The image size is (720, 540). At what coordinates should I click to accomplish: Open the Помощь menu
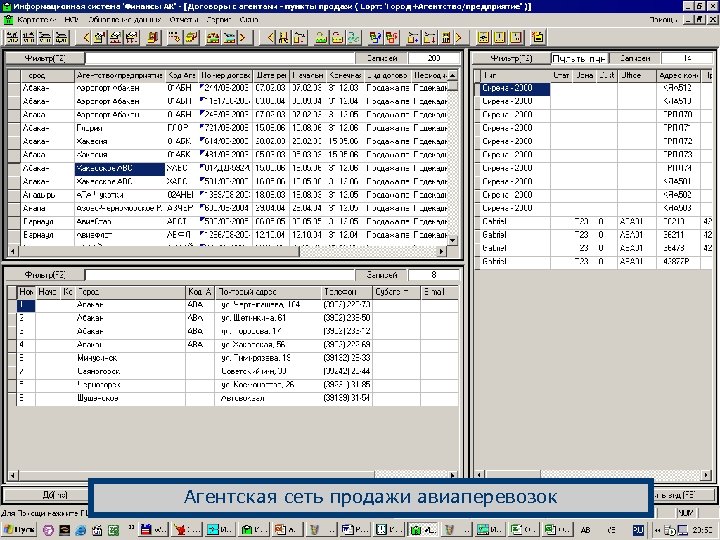point(664,20)
